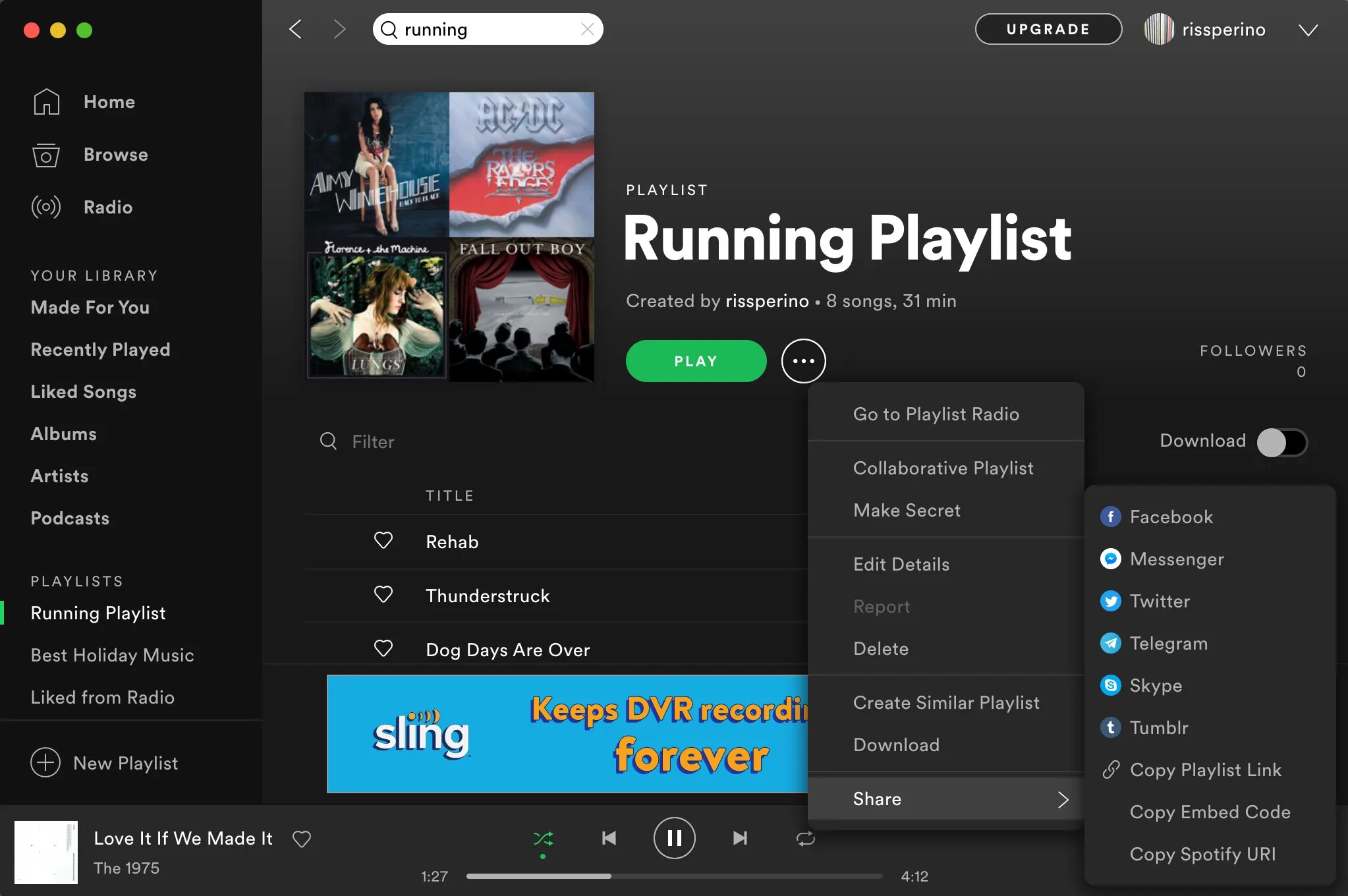Select Go to Playlist Radio option
1348x896 pixels.
point(936,413)
